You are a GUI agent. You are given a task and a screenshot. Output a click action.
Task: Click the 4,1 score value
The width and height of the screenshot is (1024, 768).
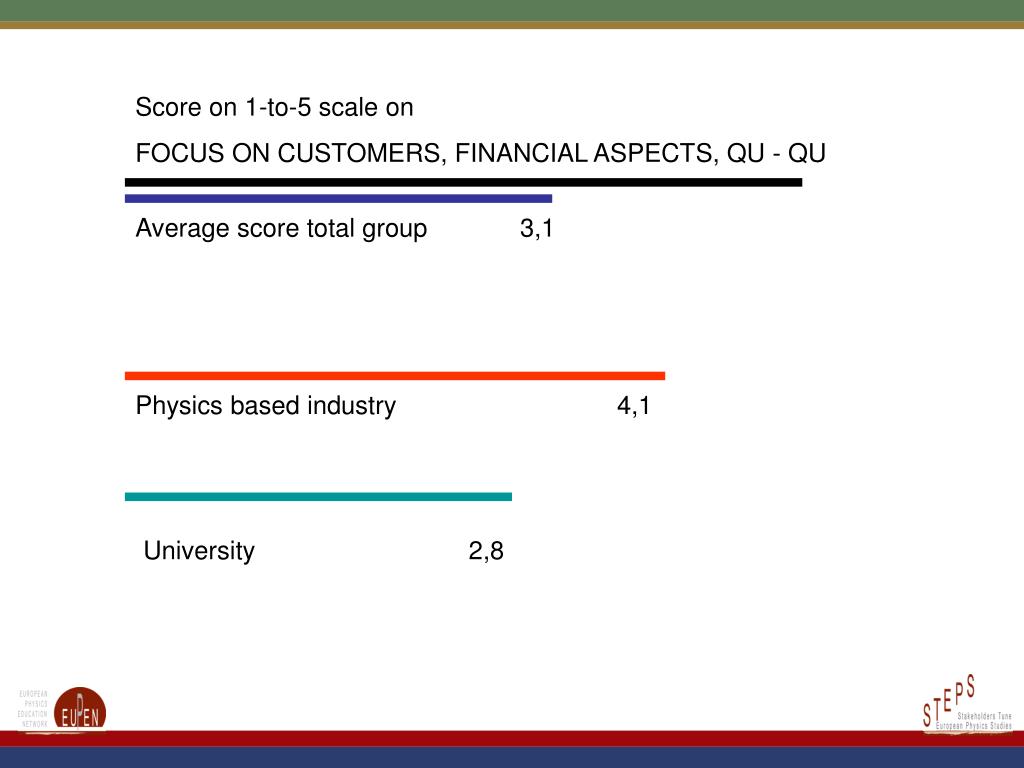[633, 406]
